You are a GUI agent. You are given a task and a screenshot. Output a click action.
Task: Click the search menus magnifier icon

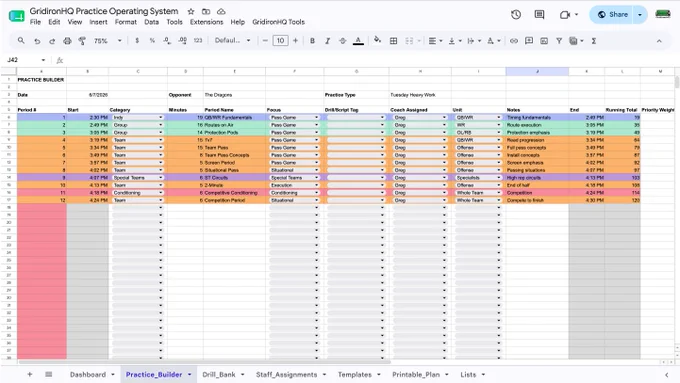click(x=21, y=40)
